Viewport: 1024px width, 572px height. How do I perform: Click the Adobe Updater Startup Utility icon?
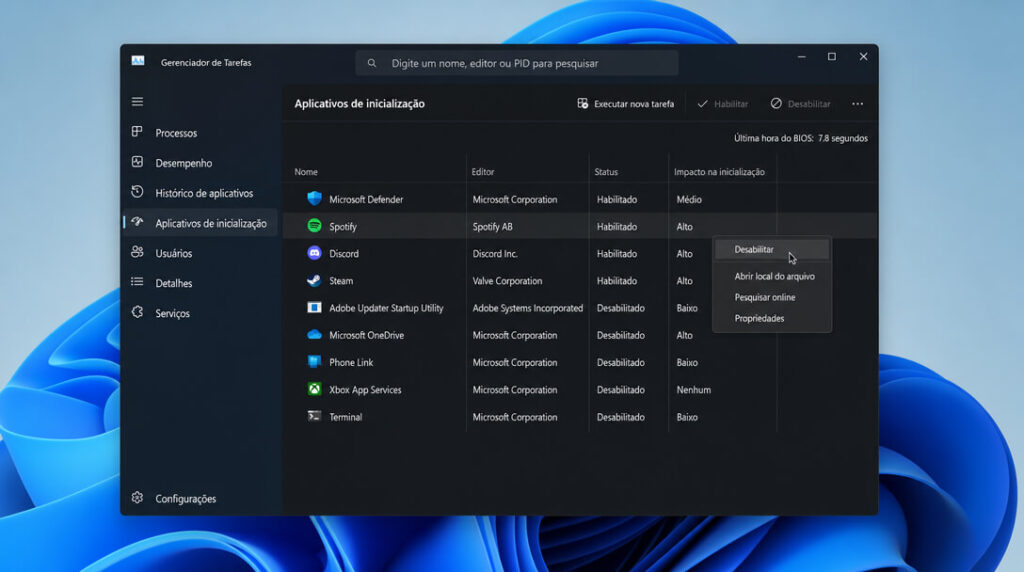pos(314,307)
